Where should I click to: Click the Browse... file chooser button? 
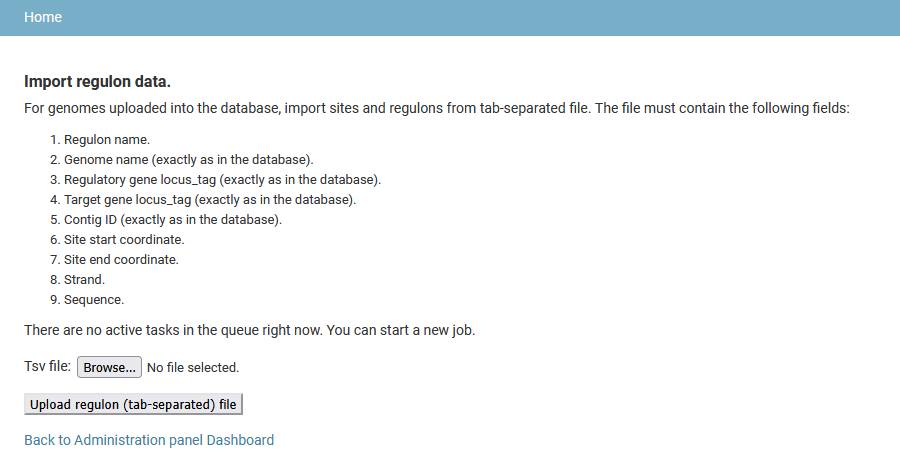coord(109,367)
